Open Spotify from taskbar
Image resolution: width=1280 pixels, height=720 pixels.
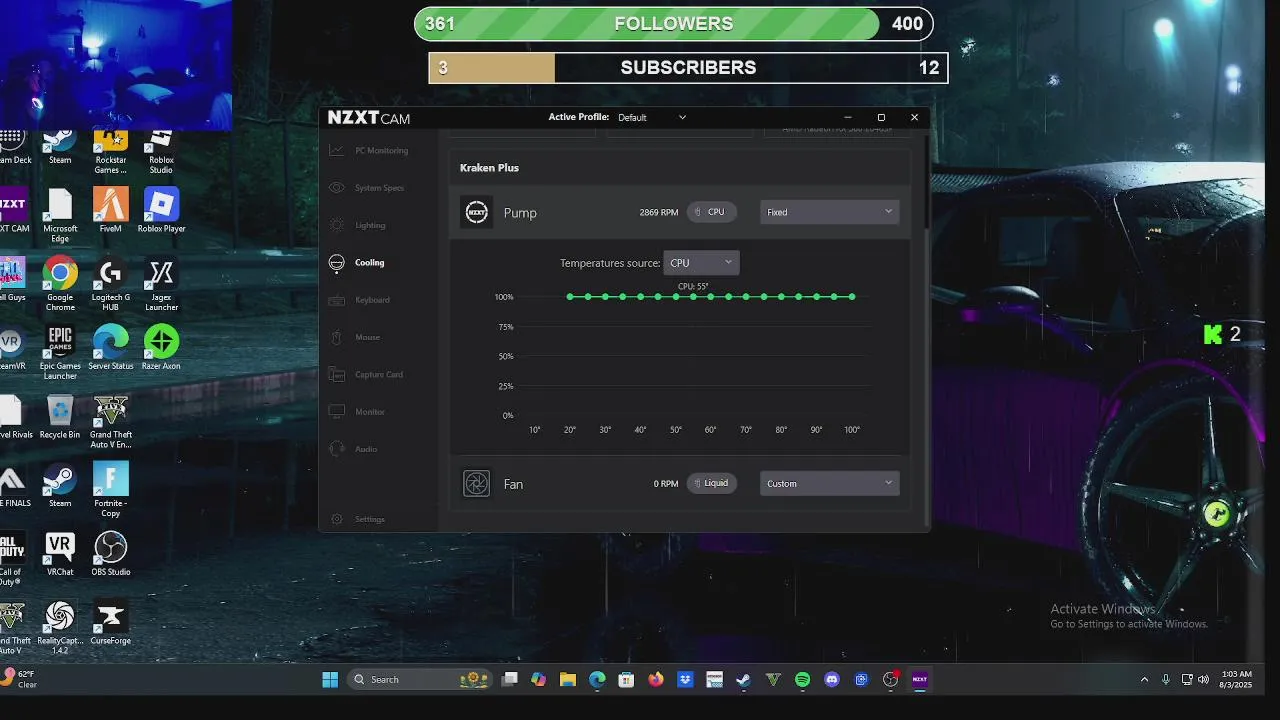coord(802,680)
